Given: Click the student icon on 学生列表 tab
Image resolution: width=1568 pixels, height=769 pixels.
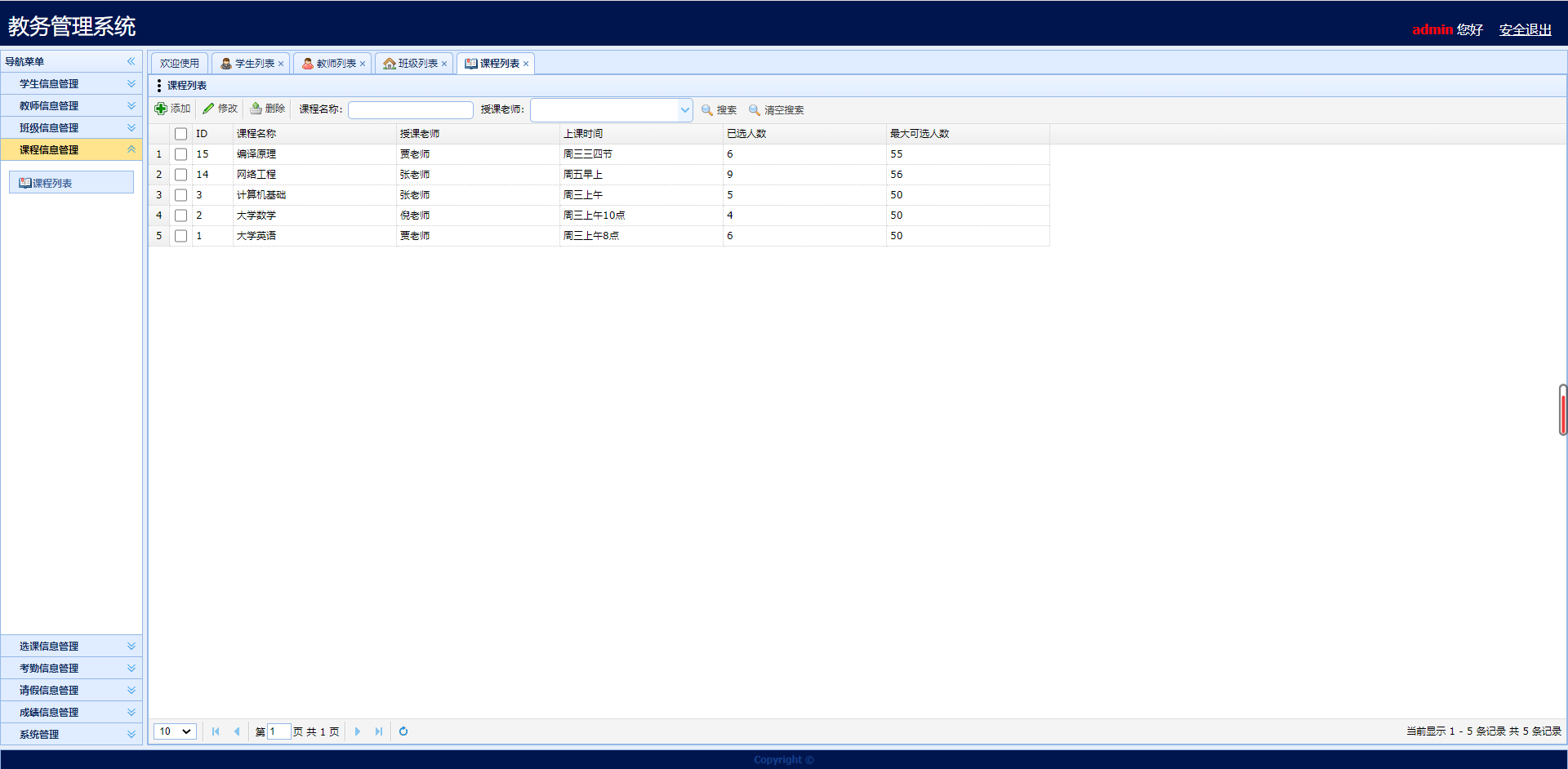Looking at the screenshot, I should pos(226,63).
